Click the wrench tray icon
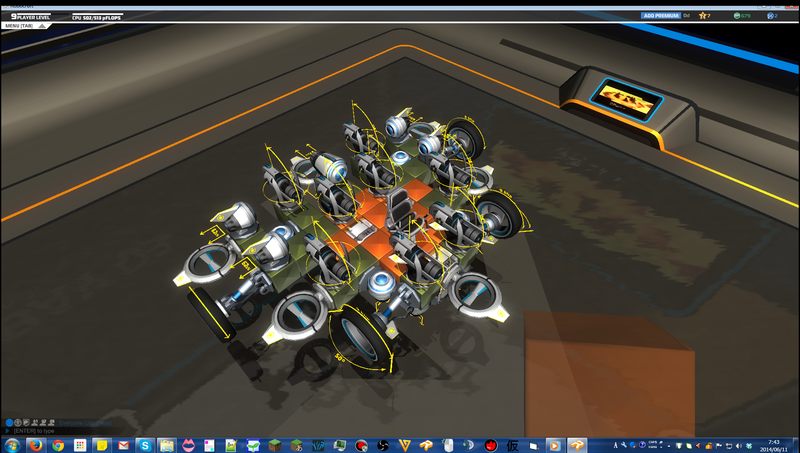This screenshot has height=453, width=800. tap(624, 445)
